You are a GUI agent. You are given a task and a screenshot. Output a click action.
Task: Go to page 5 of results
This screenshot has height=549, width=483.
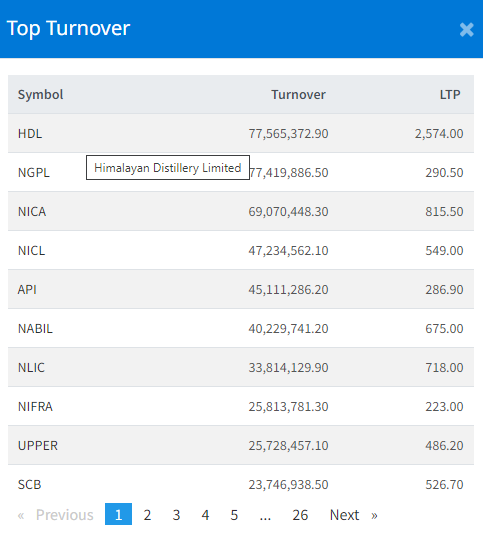pos(234,515)
